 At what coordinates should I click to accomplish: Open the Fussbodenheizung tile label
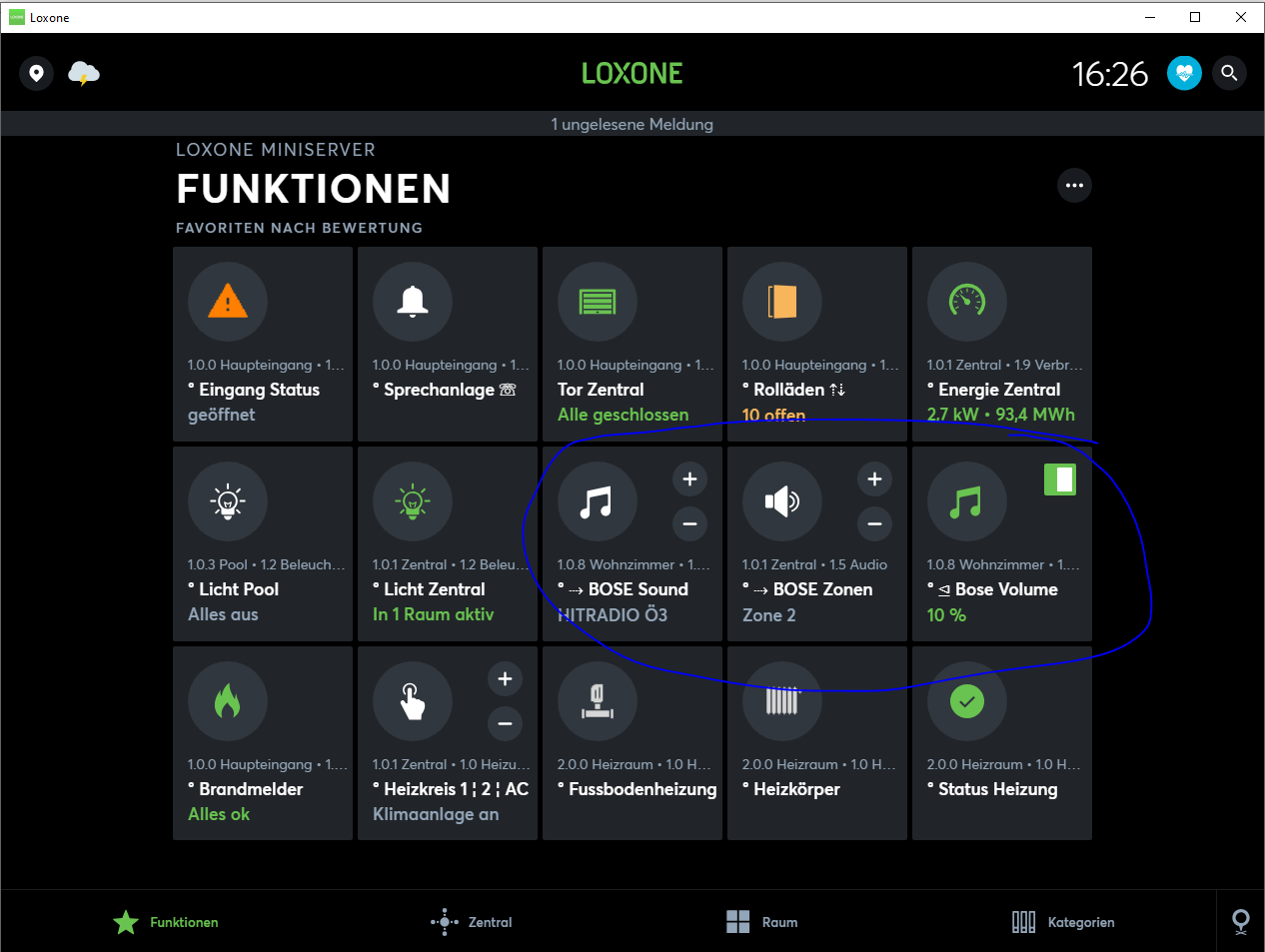point(637,789)
